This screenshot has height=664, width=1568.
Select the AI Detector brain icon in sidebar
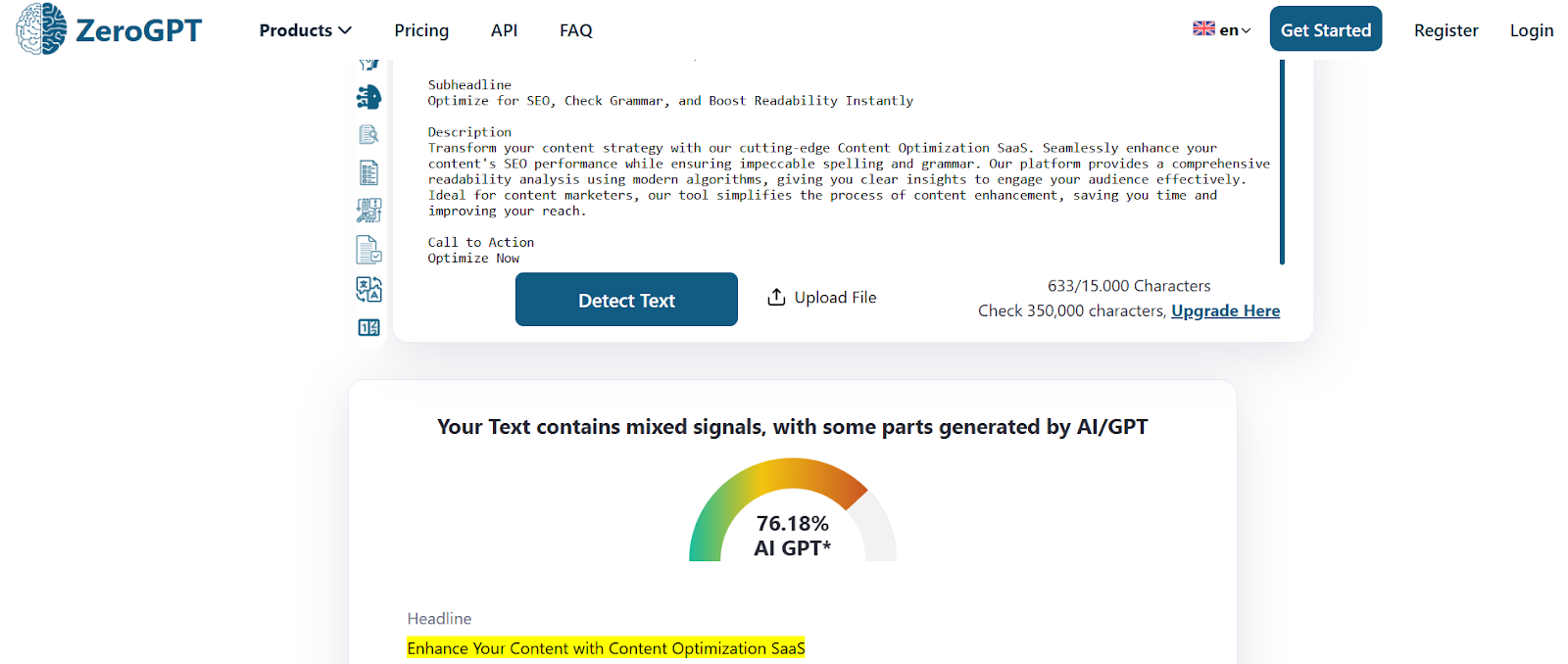[368, 96]
